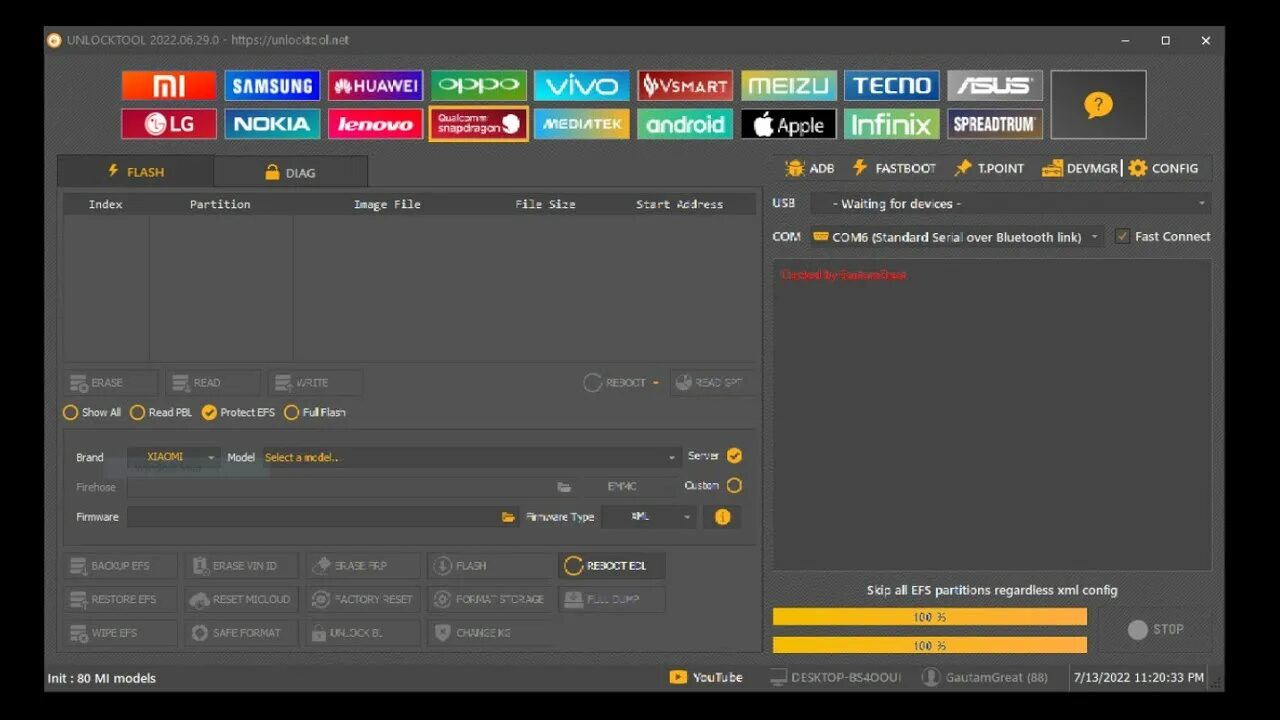Click the lower 100% progress bar
The image size is (1280, 720).
click(930, 645)
